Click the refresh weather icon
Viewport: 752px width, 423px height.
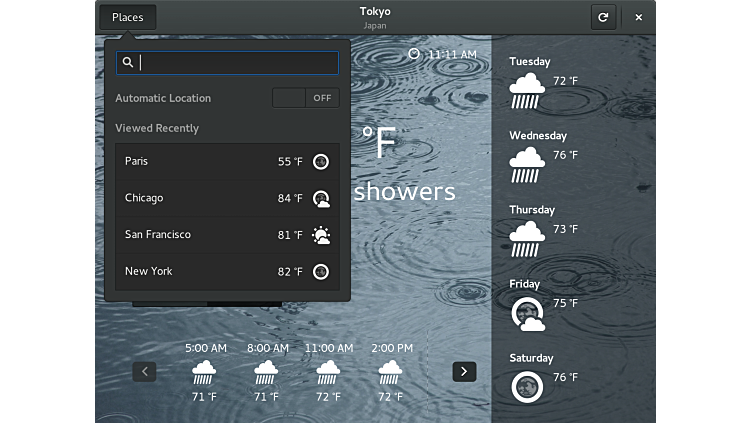click(x=602, y=17)
